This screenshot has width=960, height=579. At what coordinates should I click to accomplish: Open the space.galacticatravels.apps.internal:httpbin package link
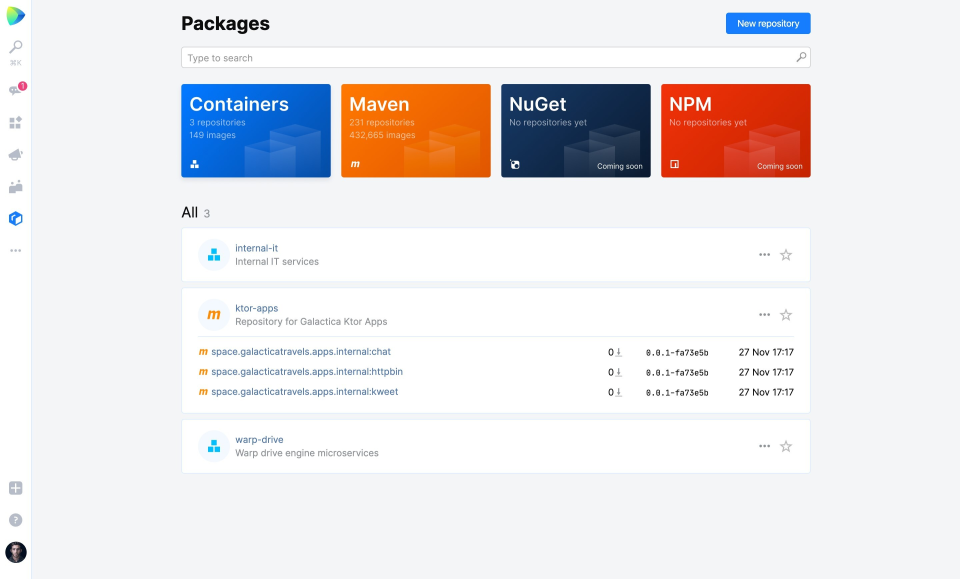point(306,372)
